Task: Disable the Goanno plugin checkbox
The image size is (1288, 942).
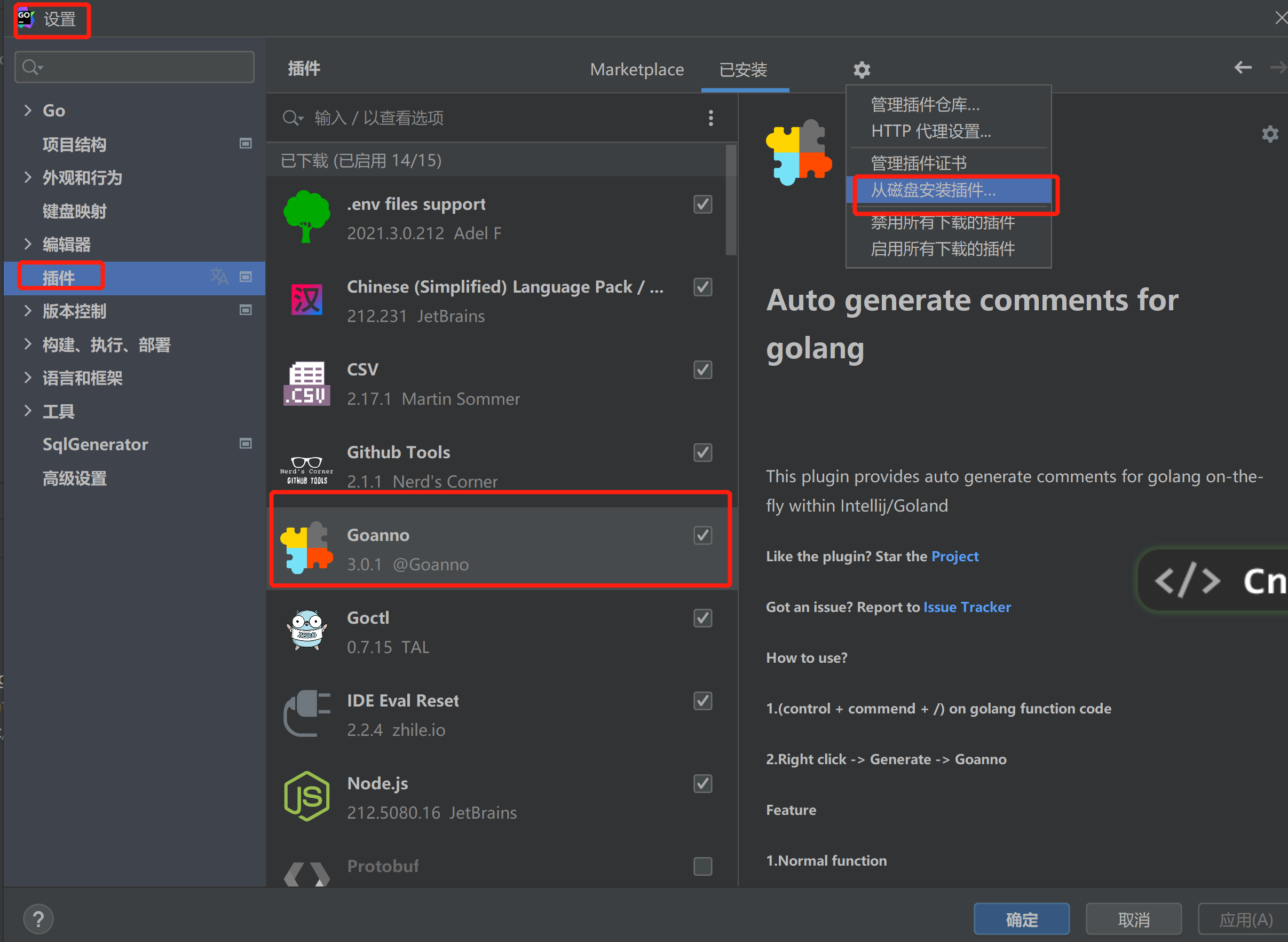Action: click(x=702, y=536)
